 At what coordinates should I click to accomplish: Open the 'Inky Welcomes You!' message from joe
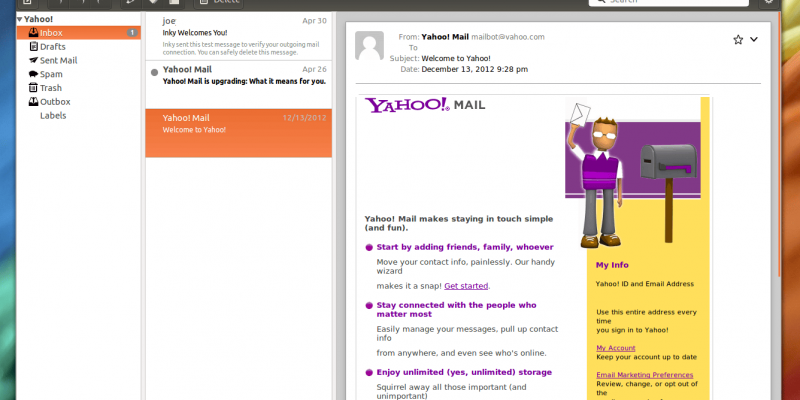(x=238, y=36)
